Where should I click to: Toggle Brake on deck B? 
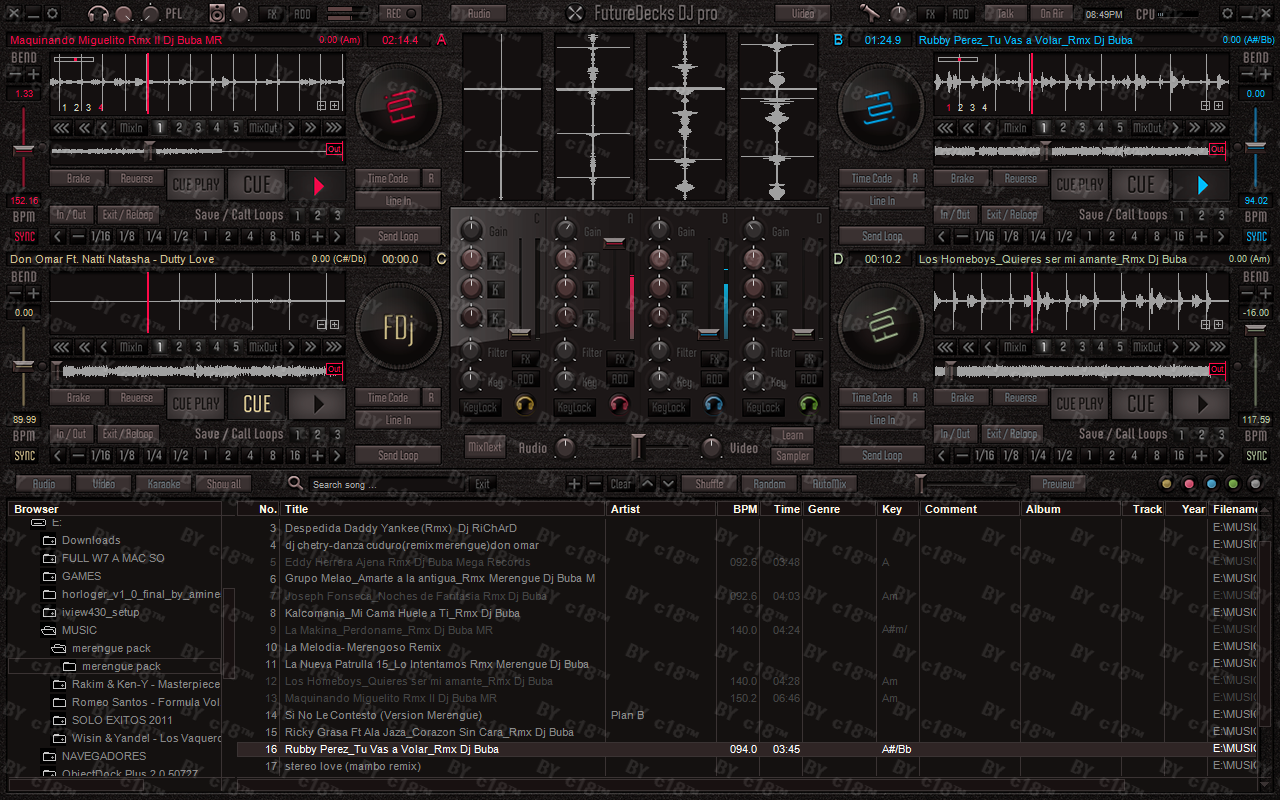pos(962,179)
